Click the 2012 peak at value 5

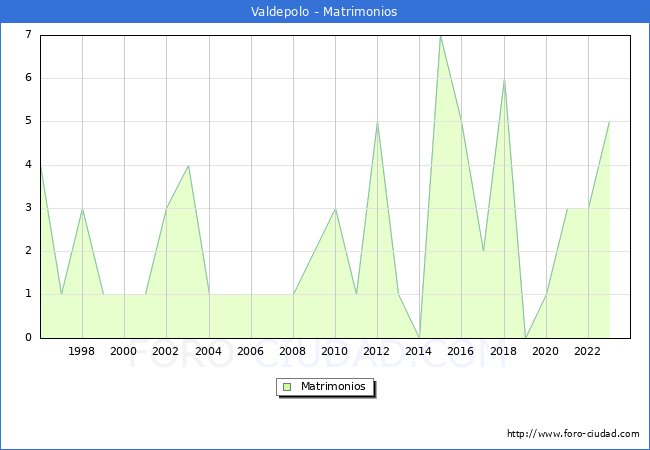[377, 122]
